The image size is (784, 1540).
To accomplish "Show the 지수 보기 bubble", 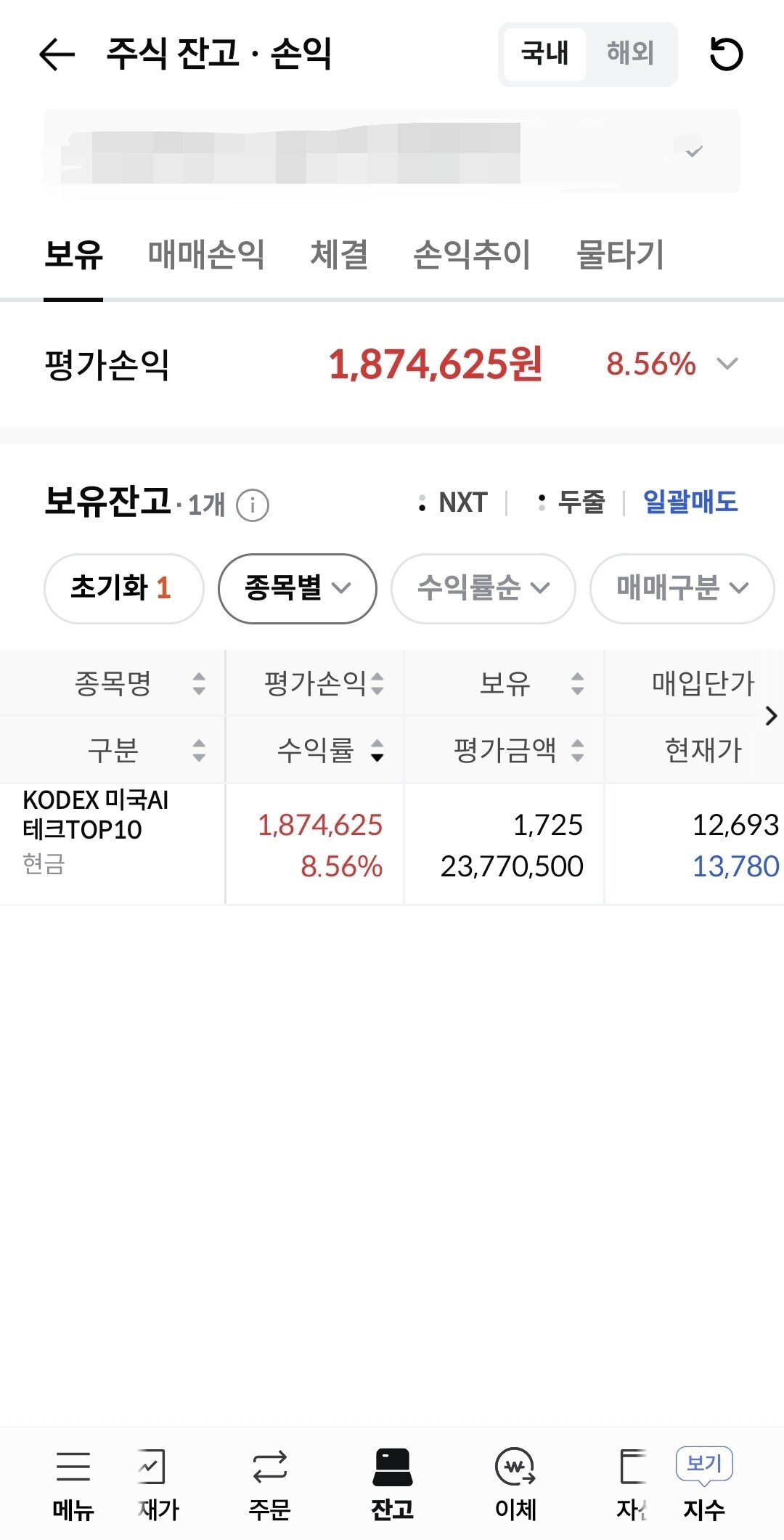I will (x=704, y=1464).
